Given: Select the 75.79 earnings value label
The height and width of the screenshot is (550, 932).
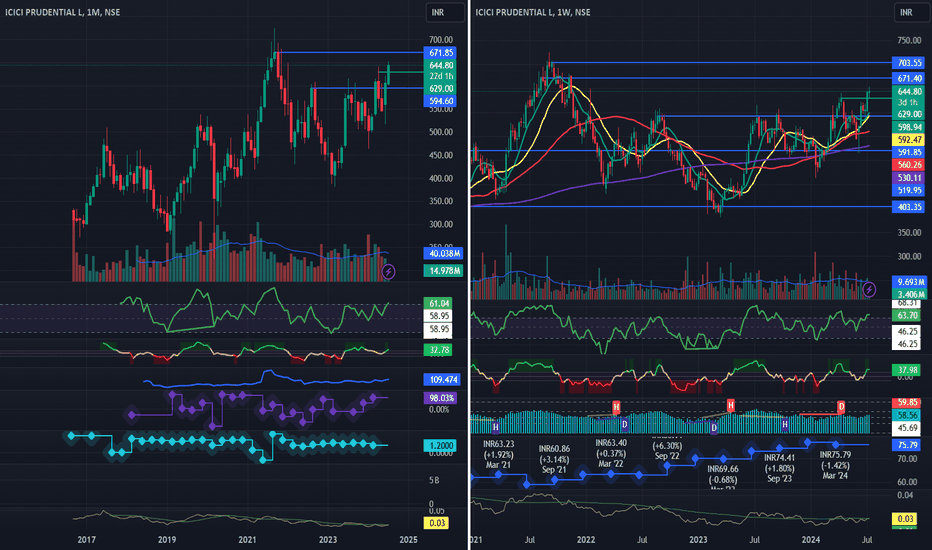Looking at the screenshot, I should (906, 445).
